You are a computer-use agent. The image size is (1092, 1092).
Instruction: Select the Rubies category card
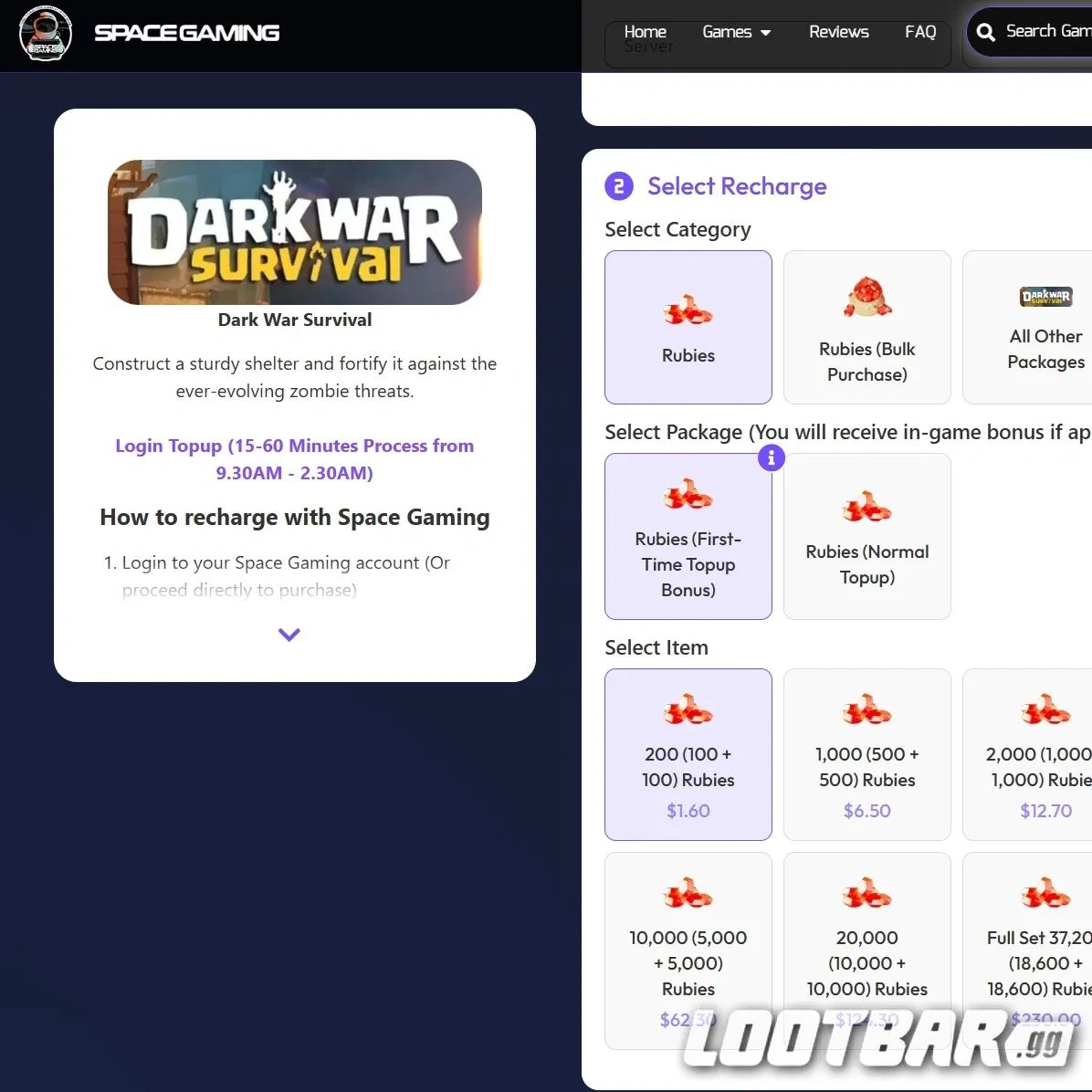[688, 327]
